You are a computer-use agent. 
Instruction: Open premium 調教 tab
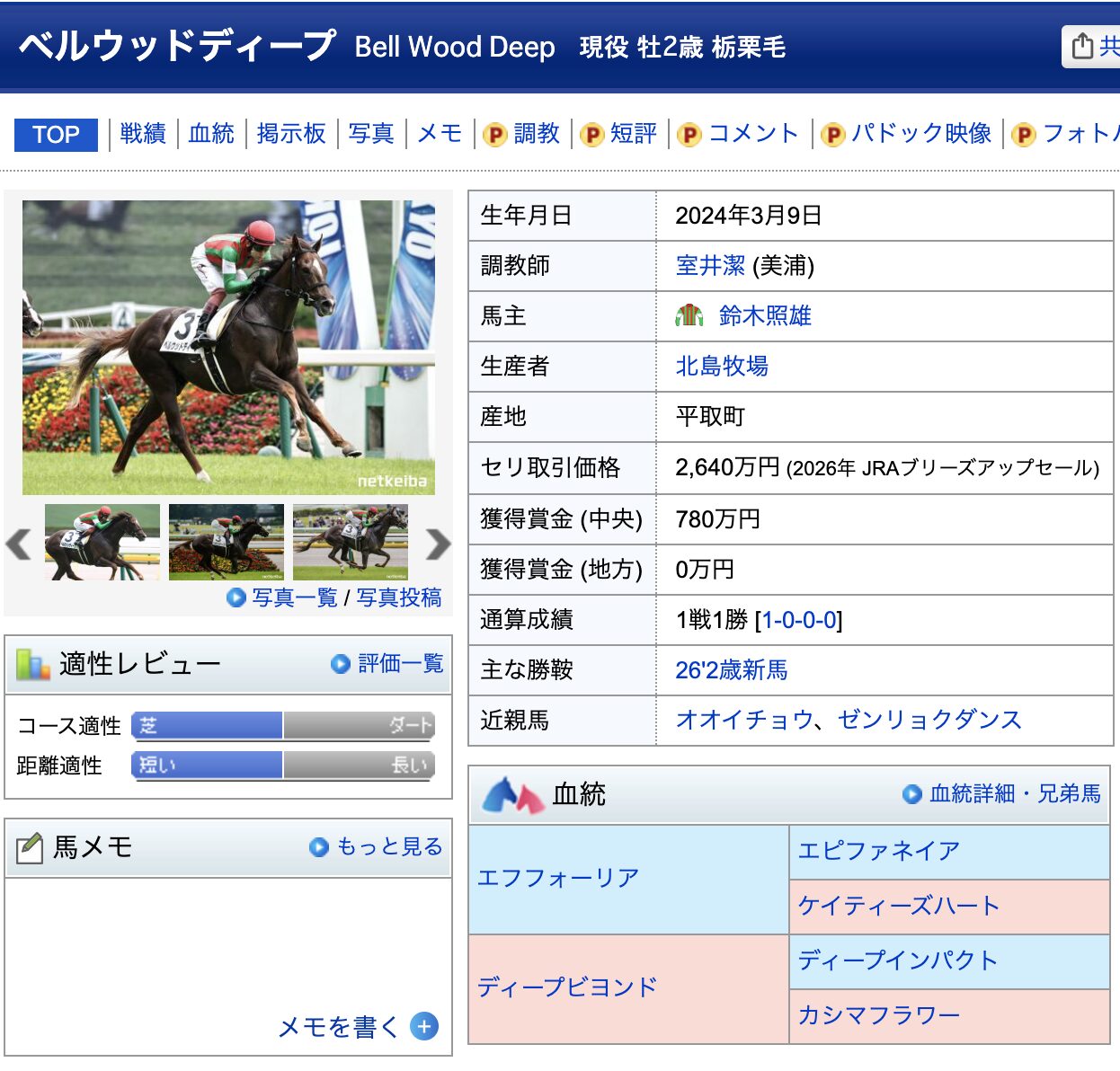[x=537, y=134]
